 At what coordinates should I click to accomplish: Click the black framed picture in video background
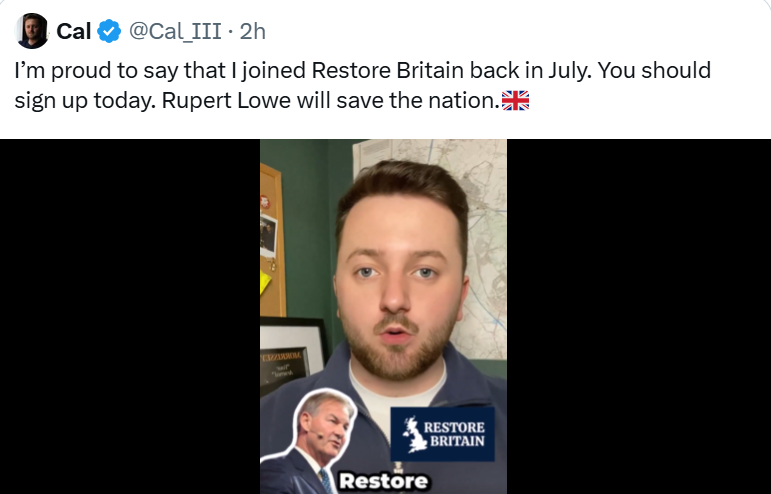292,355
